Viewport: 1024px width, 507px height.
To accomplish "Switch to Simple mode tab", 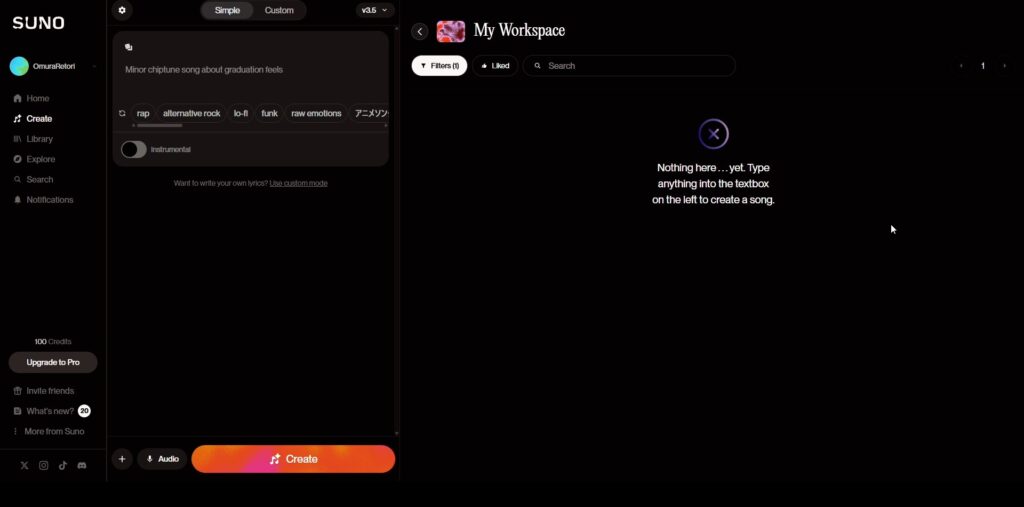I will point(227,10).
